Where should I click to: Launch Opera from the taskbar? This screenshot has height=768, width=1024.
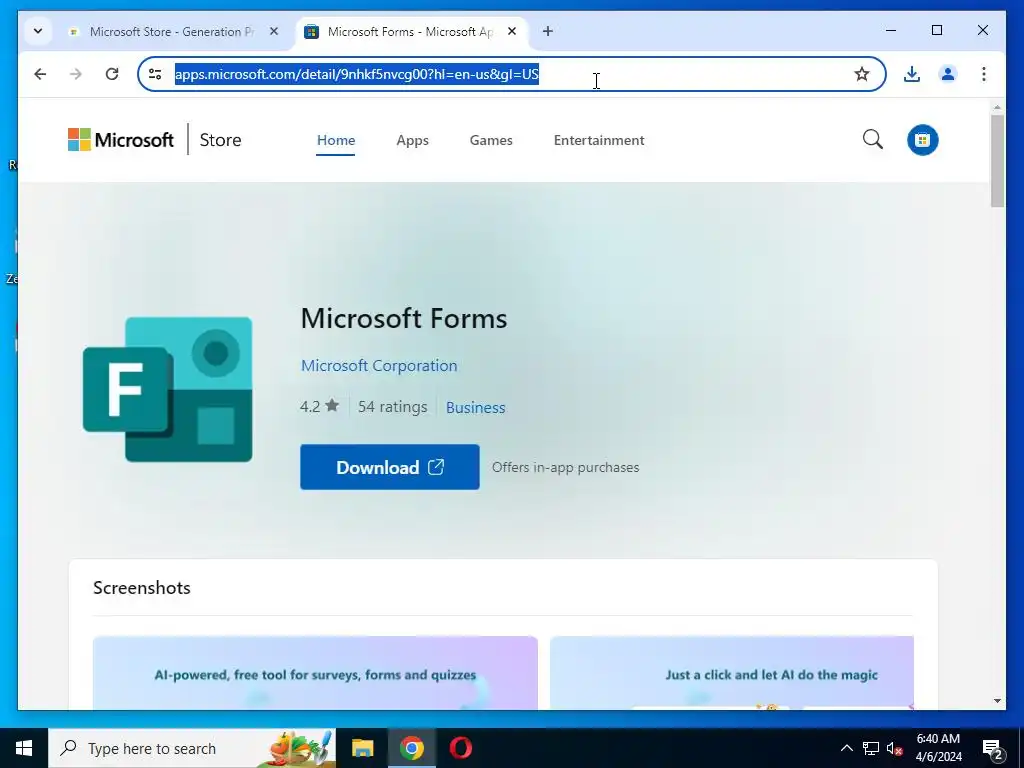pos(460,748)
